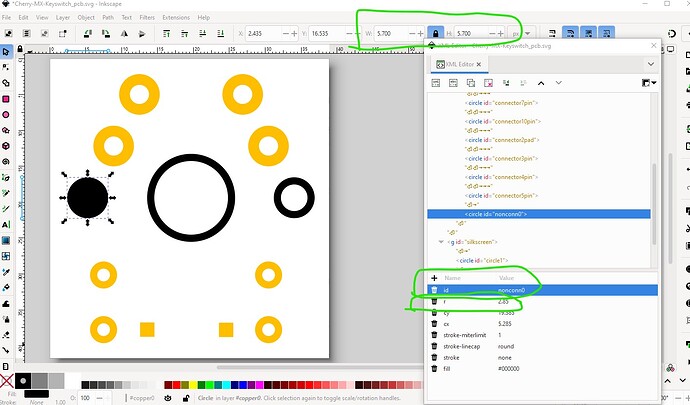Toggle scale stroke width with object
690x405 pixels.
click(552, 33)
